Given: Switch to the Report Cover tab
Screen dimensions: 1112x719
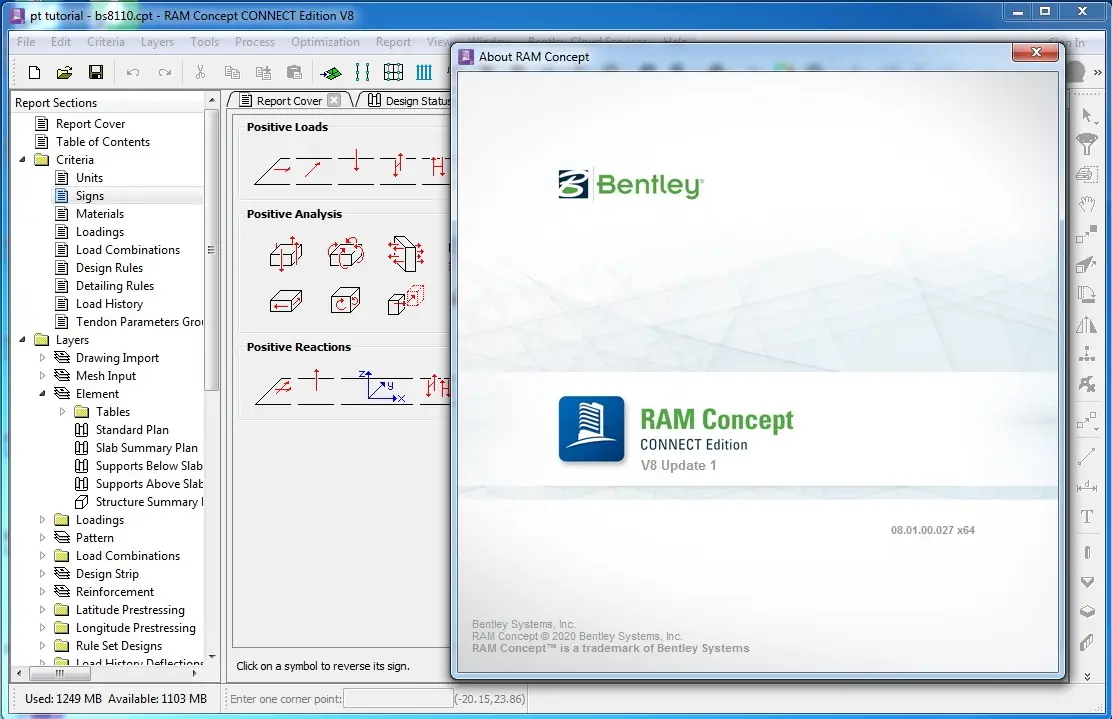Looking at the screenshot, I should (289, 101).
